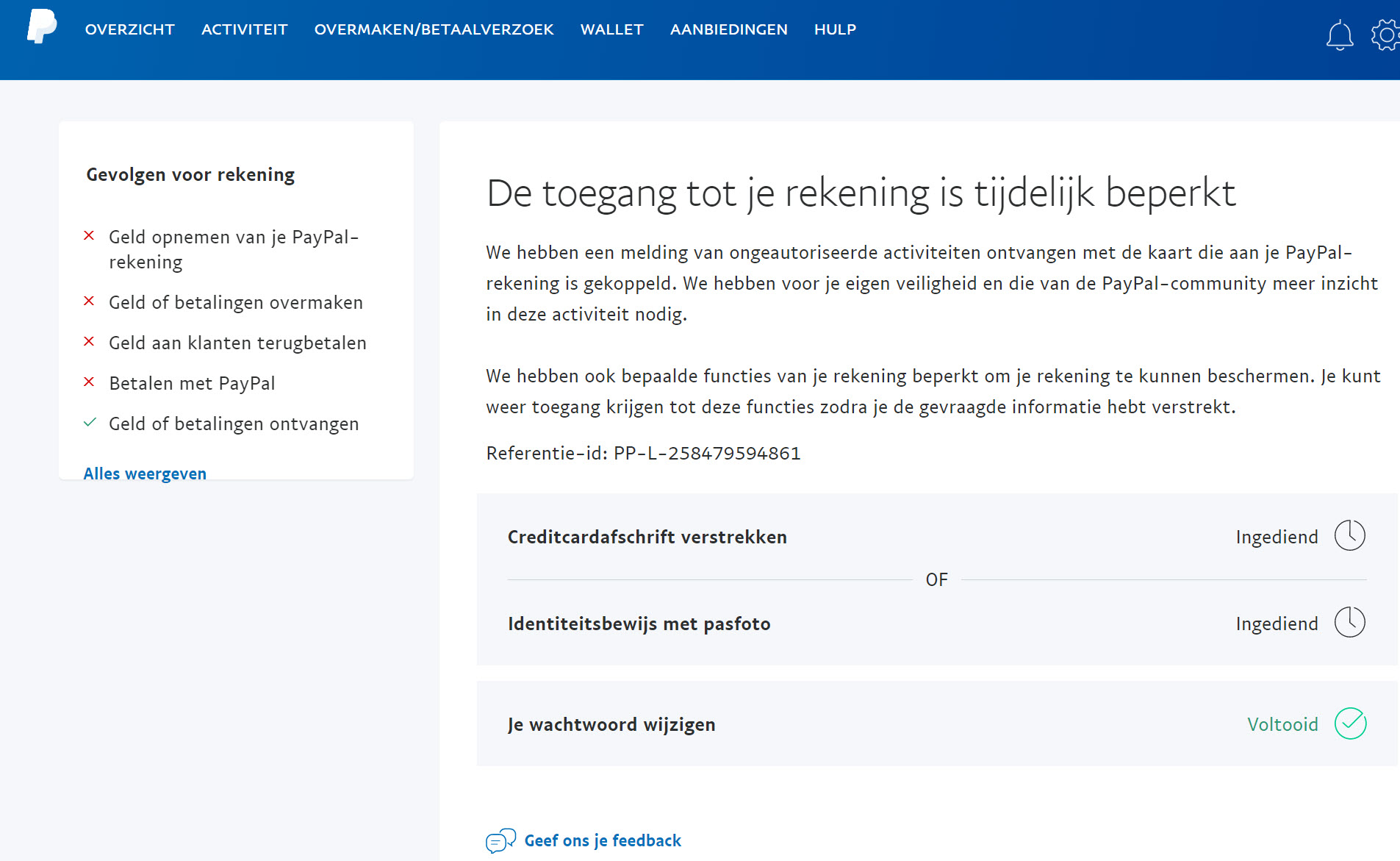1400x861 pixels.
Task: Click the feedback speech bubble icon
Action: 500,840
